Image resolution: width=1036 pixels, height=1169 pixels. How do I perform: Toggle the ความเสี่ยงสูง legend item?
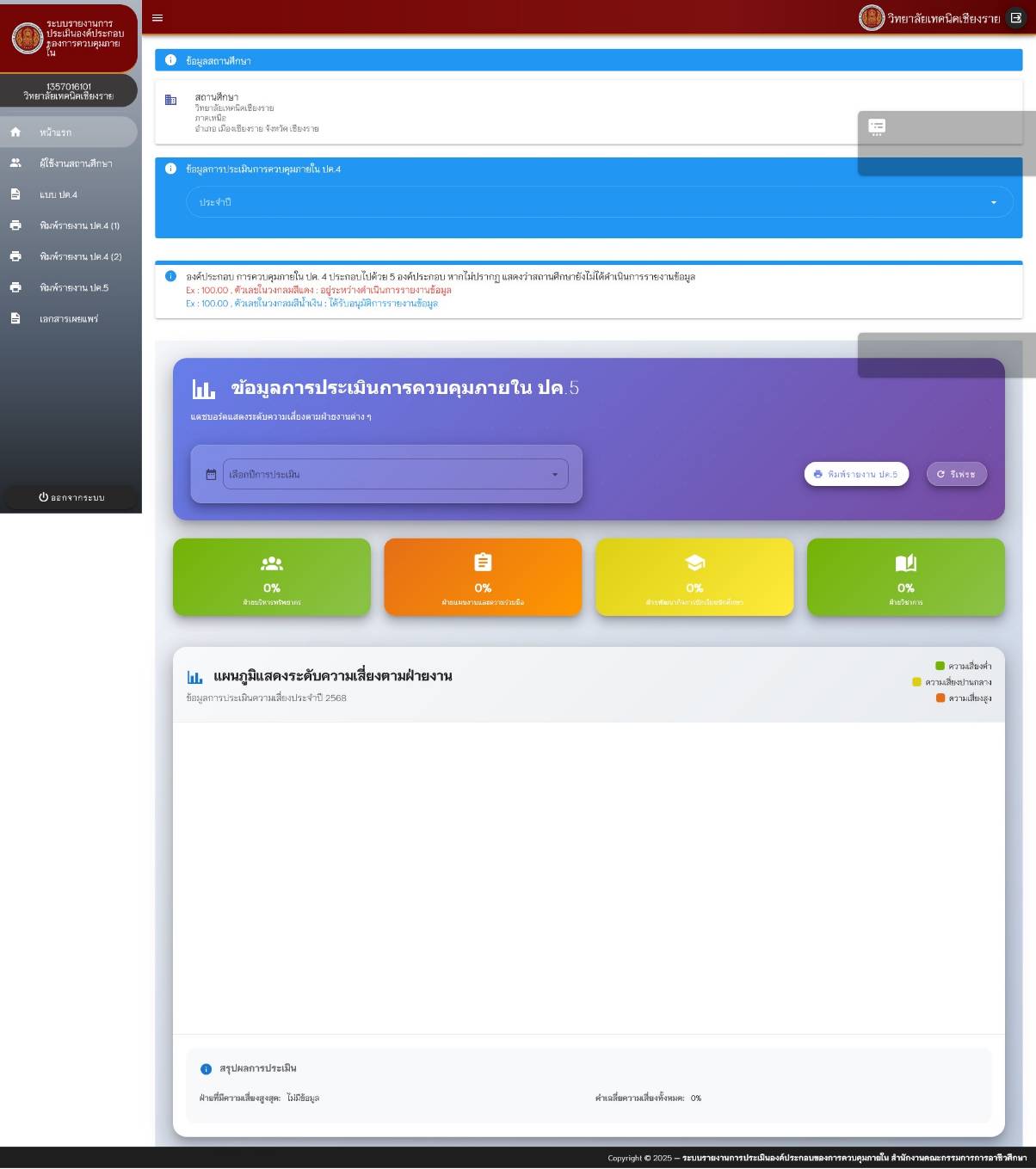964,698
